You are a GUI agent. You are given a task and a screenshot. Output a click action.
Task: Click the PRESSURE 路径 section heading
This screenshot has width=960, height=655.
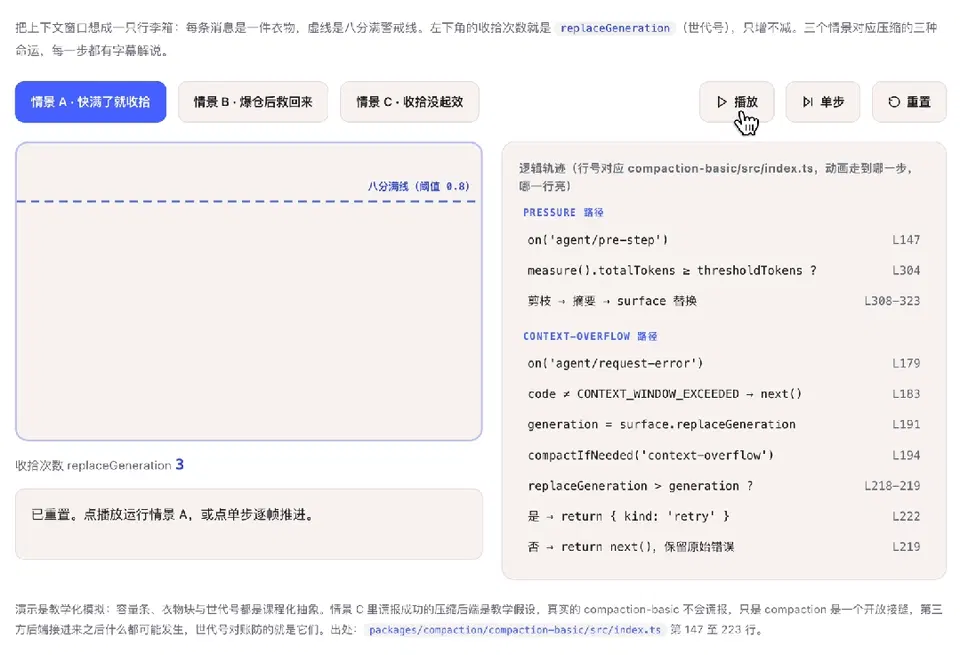[x=563, y=212]
